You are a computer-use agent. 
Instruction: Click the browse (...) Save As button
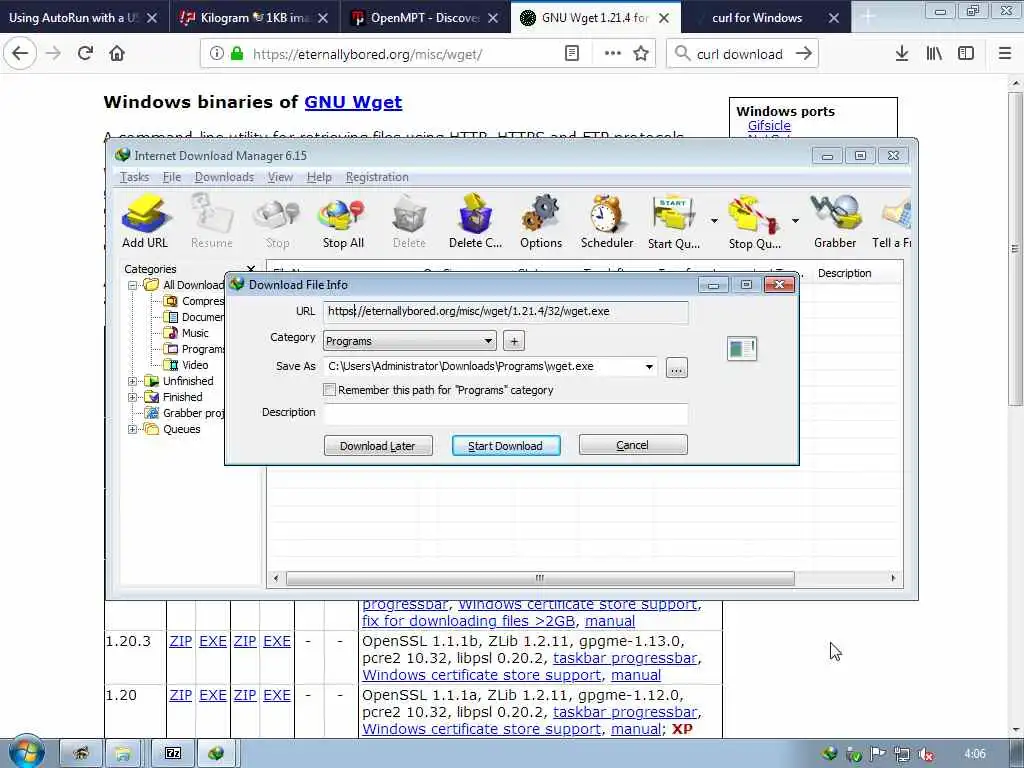click(677, 368)
